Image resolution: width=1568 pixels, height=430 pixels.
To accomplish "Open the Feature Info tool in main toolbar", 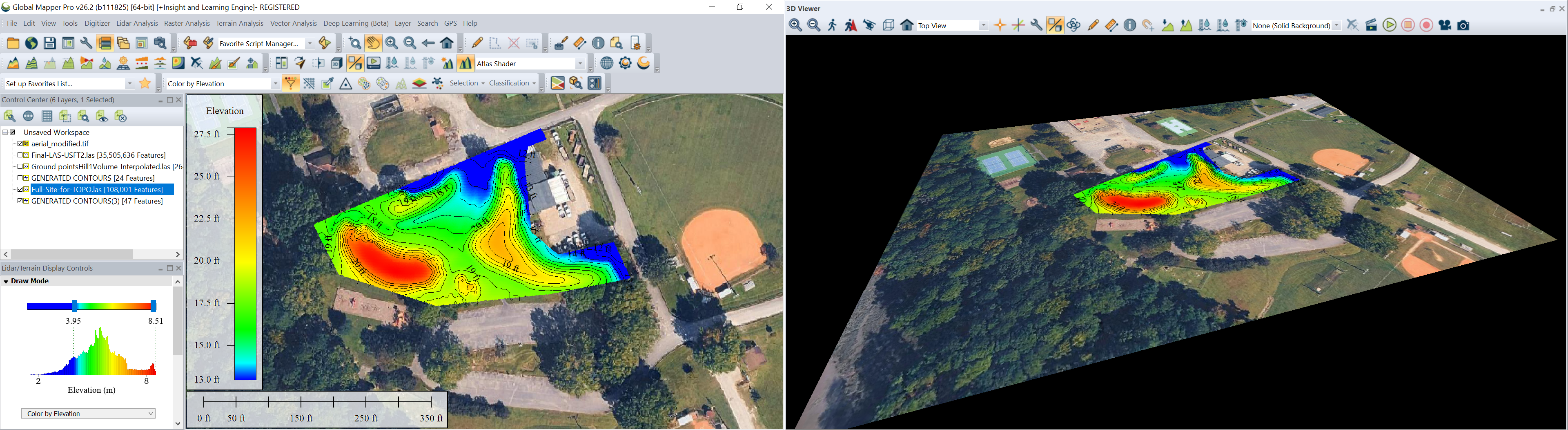I will click(598, 43).
